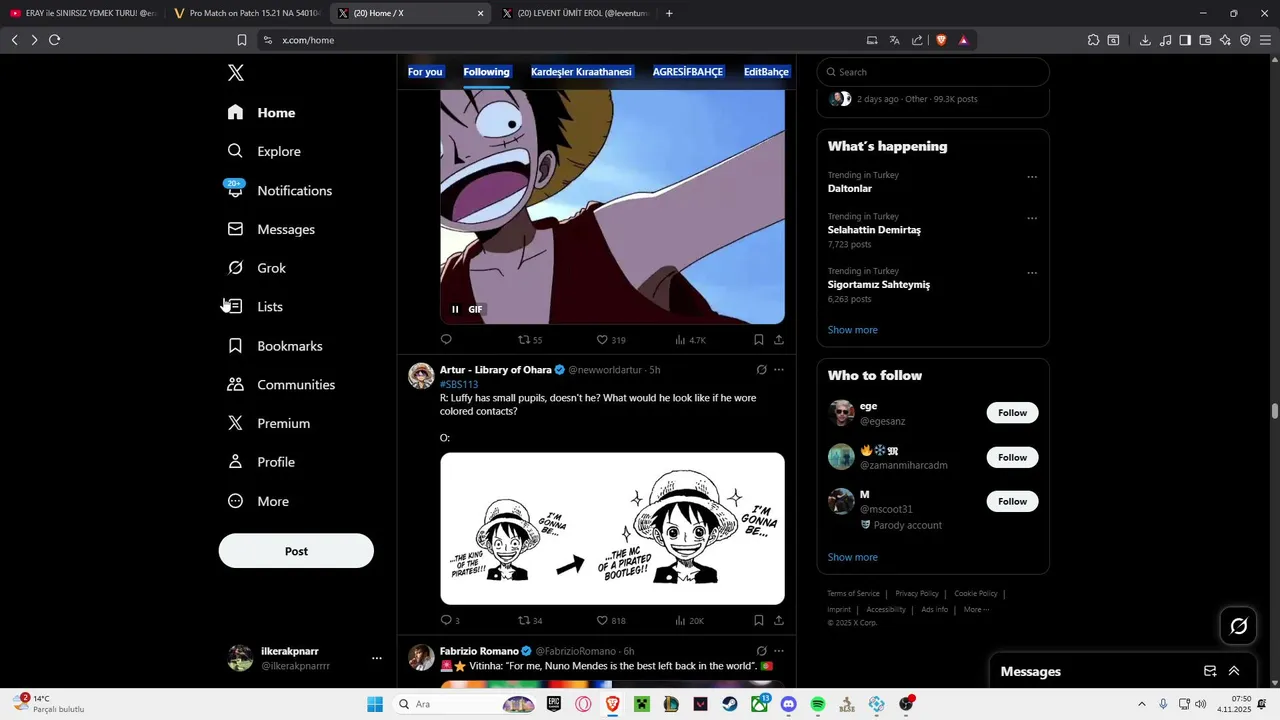Open Terms of Service link
Screen dimensions: 1280x720
click(x=853, y=594)
